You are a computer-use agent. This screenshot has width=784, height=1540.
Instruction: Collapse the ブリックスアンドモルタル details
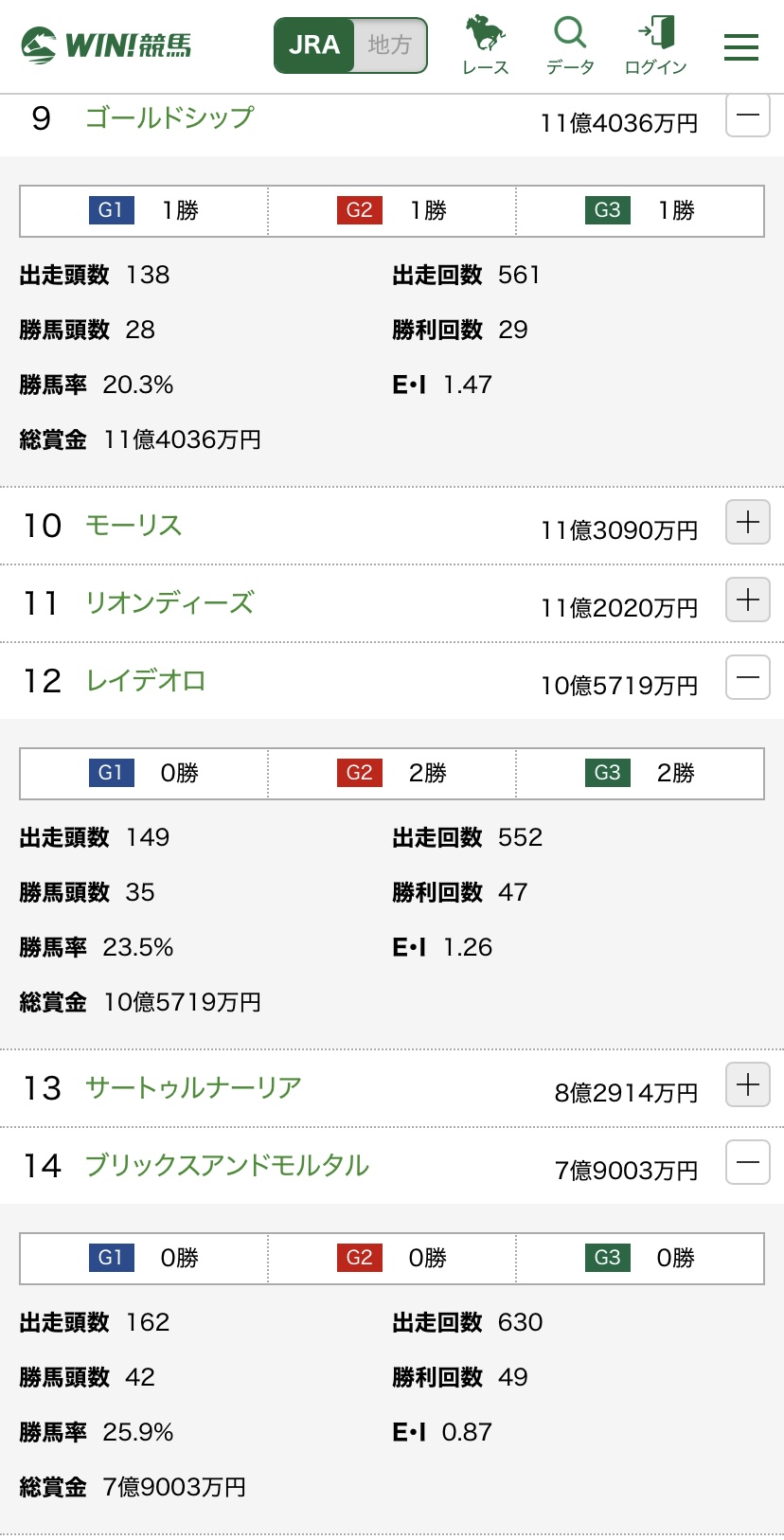747,1162
